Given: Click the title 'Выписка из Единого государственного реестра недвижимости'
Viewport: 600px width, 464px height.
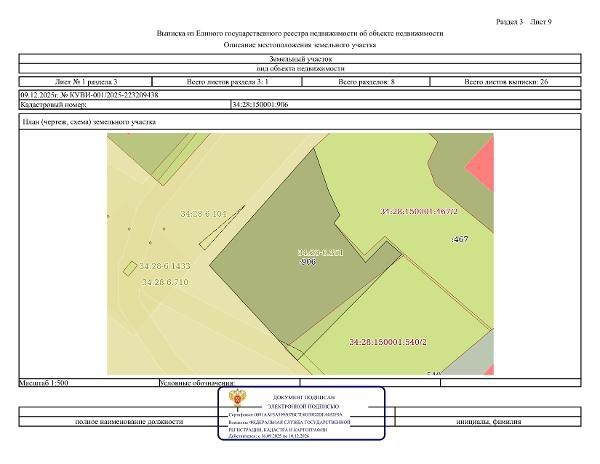Looking at the screenshot, I should (300, 34).
